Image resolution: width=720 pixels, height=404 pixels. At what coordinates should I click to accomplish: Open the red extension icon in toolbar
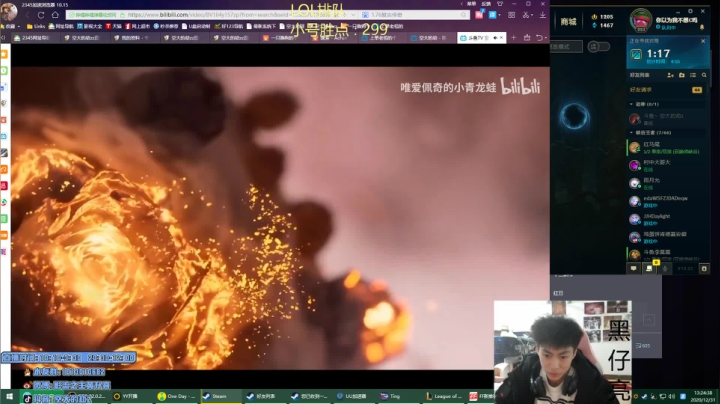coord(479,15)
